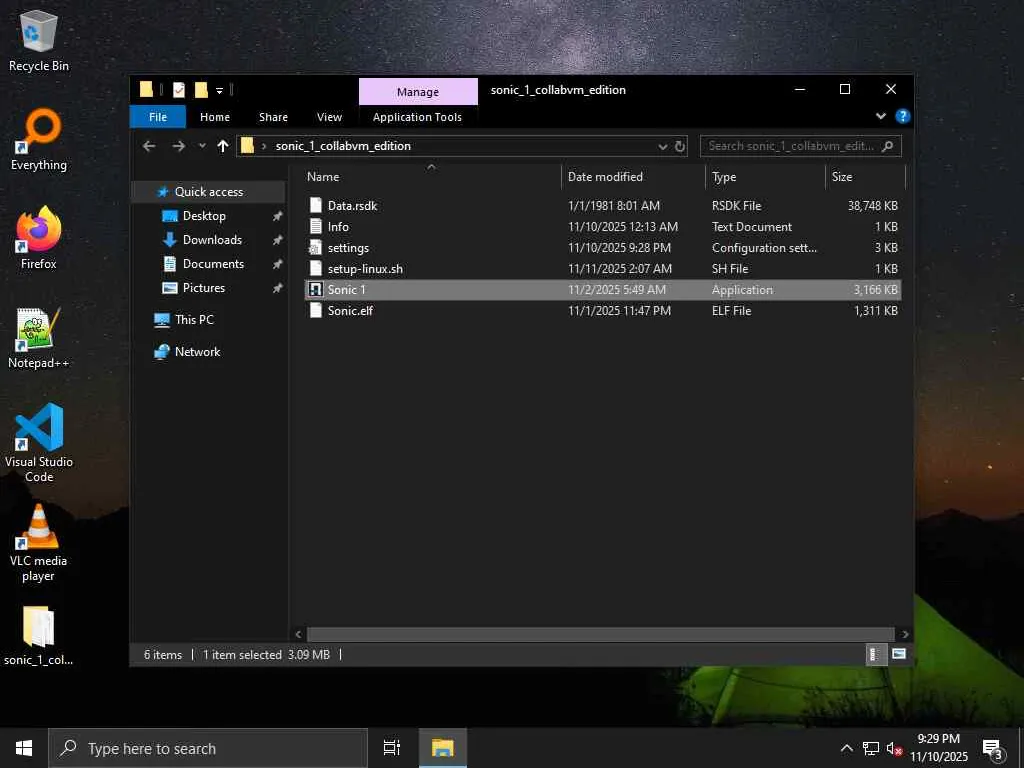Screen dimensions: 1024x768
Task: Click the New folder quick access toolbar icon
Action: click(x=201, y=89)
